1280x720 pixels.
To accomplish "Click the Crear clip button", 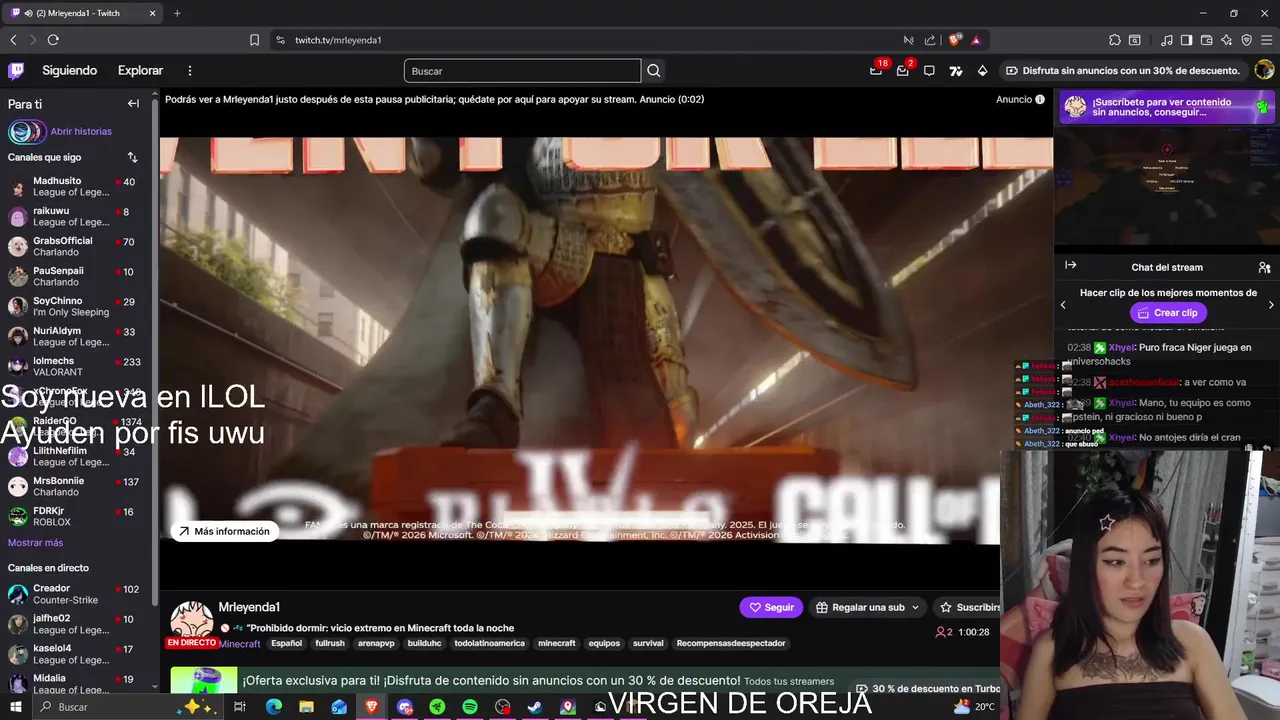I will pos(1167,313).
